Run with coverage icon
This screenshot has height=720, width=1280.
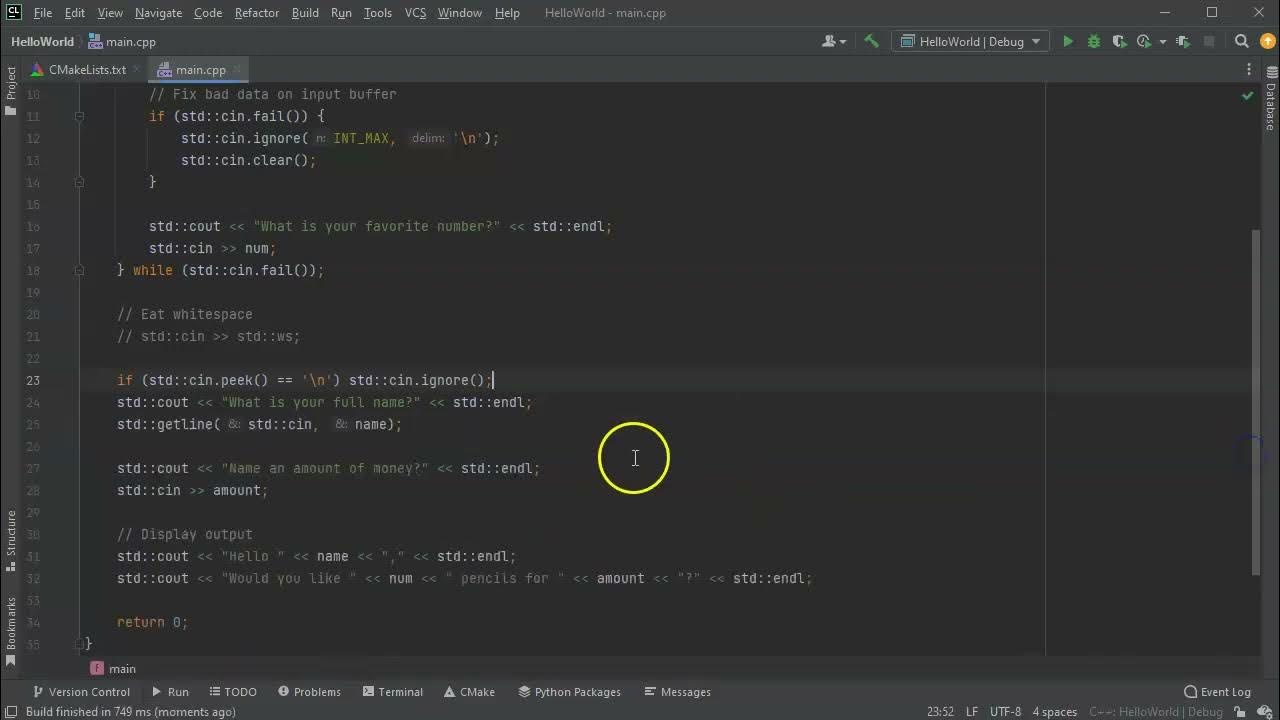[x=1119, y=42]
